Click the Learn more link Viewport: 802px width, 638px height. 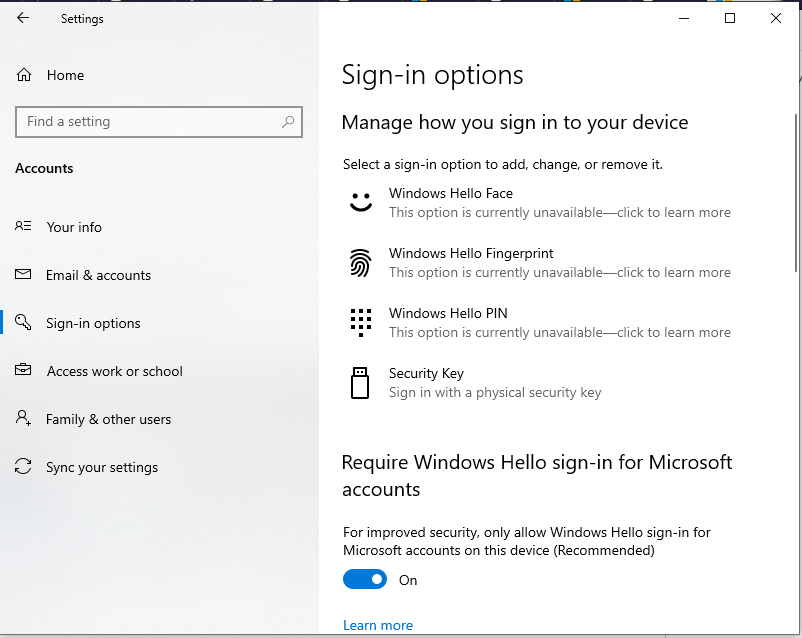point(378,624)
